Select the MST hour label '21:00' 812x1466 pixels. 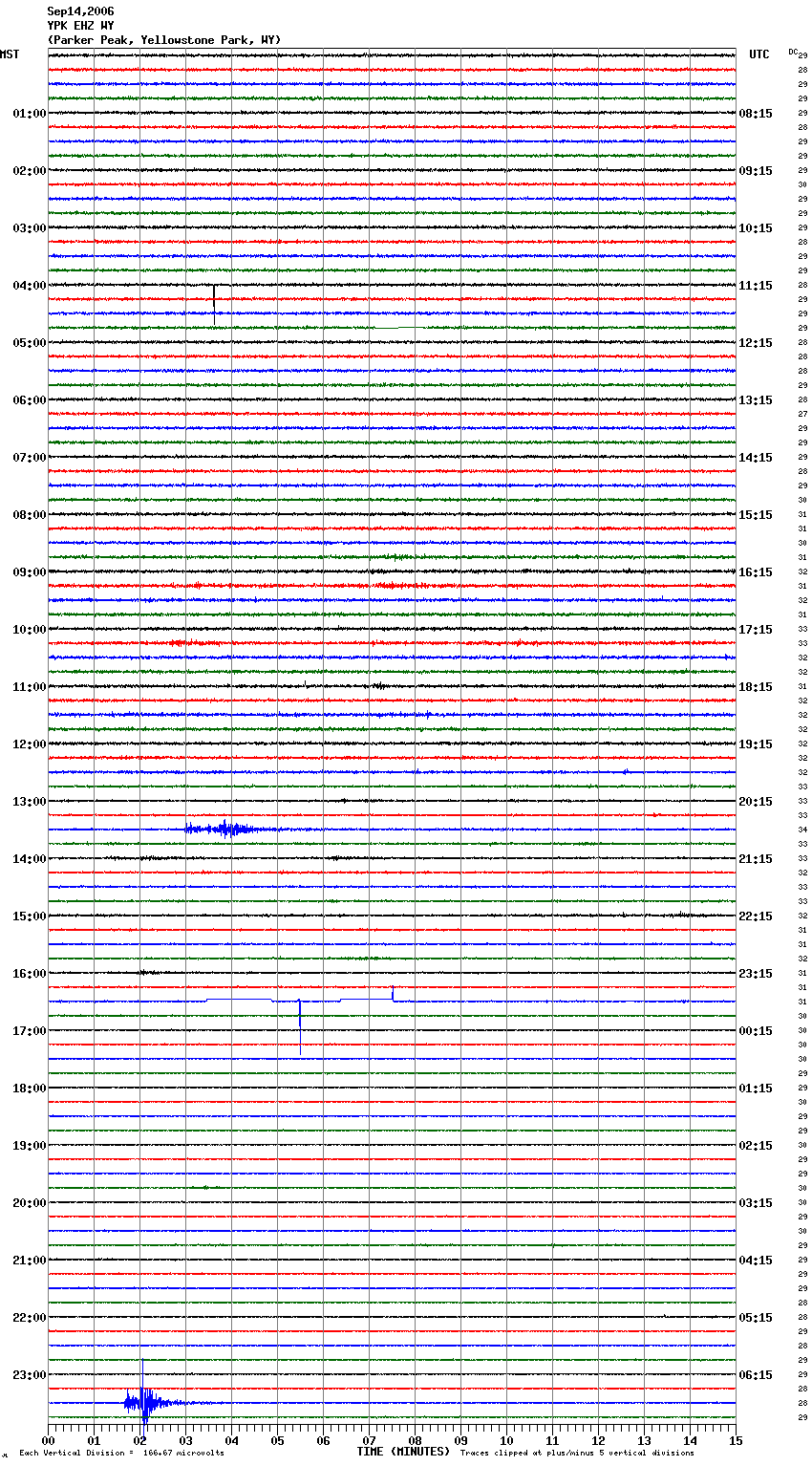(x=30, y=1261)
